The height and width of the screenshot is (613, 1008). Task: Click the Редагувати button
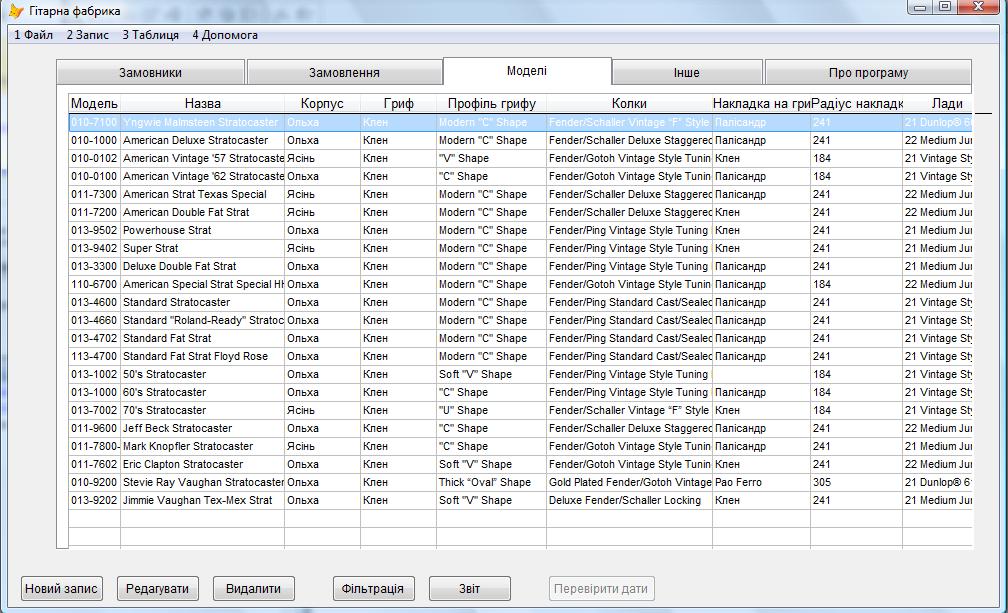click(158, 589)
